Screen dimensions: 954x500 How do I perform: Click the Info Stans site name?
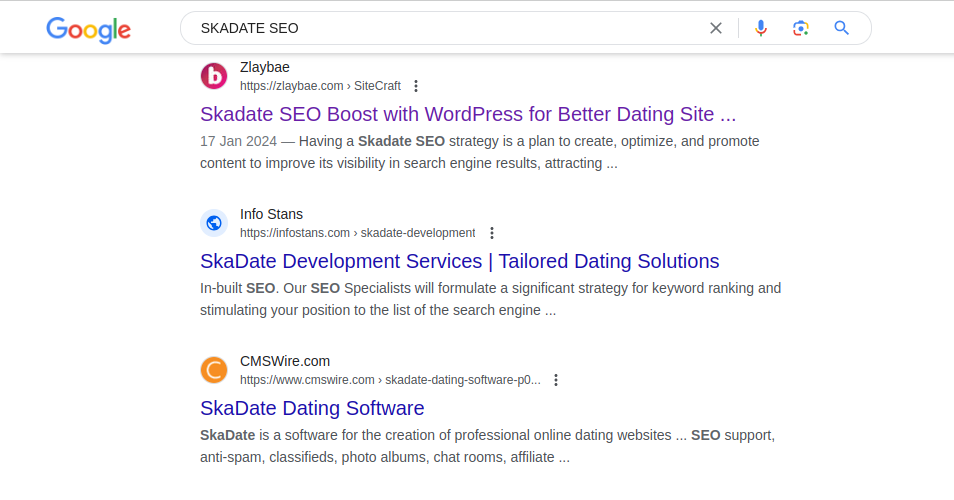[x=271, y=214]
